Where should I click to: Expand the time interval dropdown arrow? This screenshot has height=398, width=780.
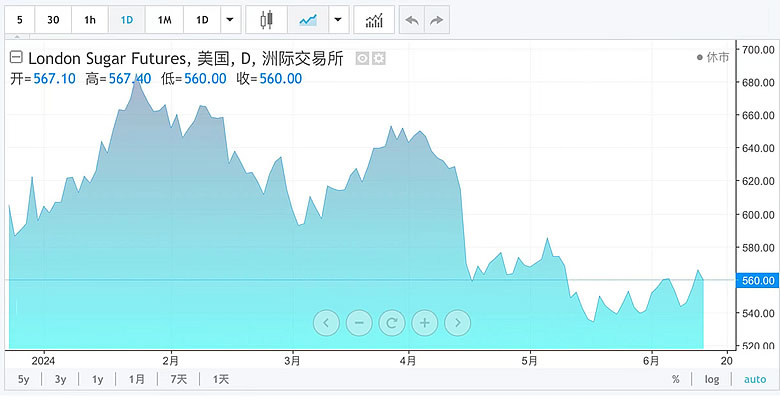[x=230, y=20]
